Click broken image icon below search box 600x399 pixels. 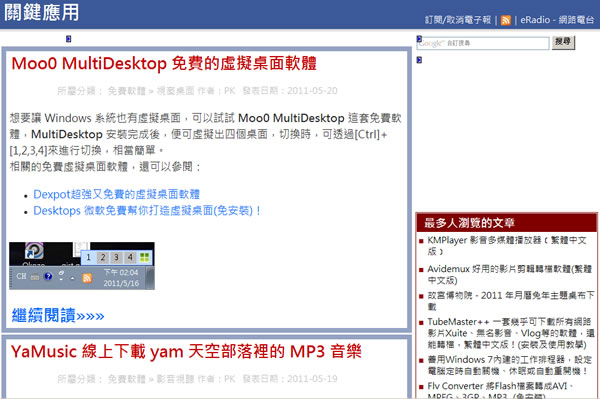pyautogui.click(x=419, y=60)
